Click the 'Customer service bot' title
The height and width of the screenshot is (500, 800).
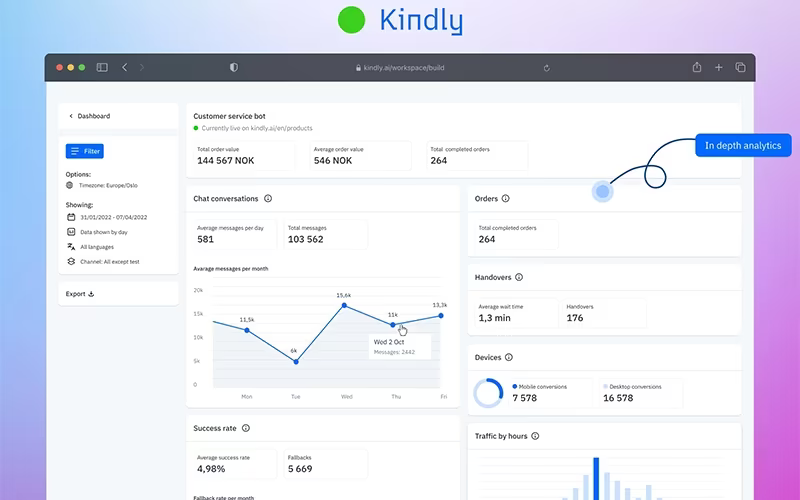[x=229, y=116]
